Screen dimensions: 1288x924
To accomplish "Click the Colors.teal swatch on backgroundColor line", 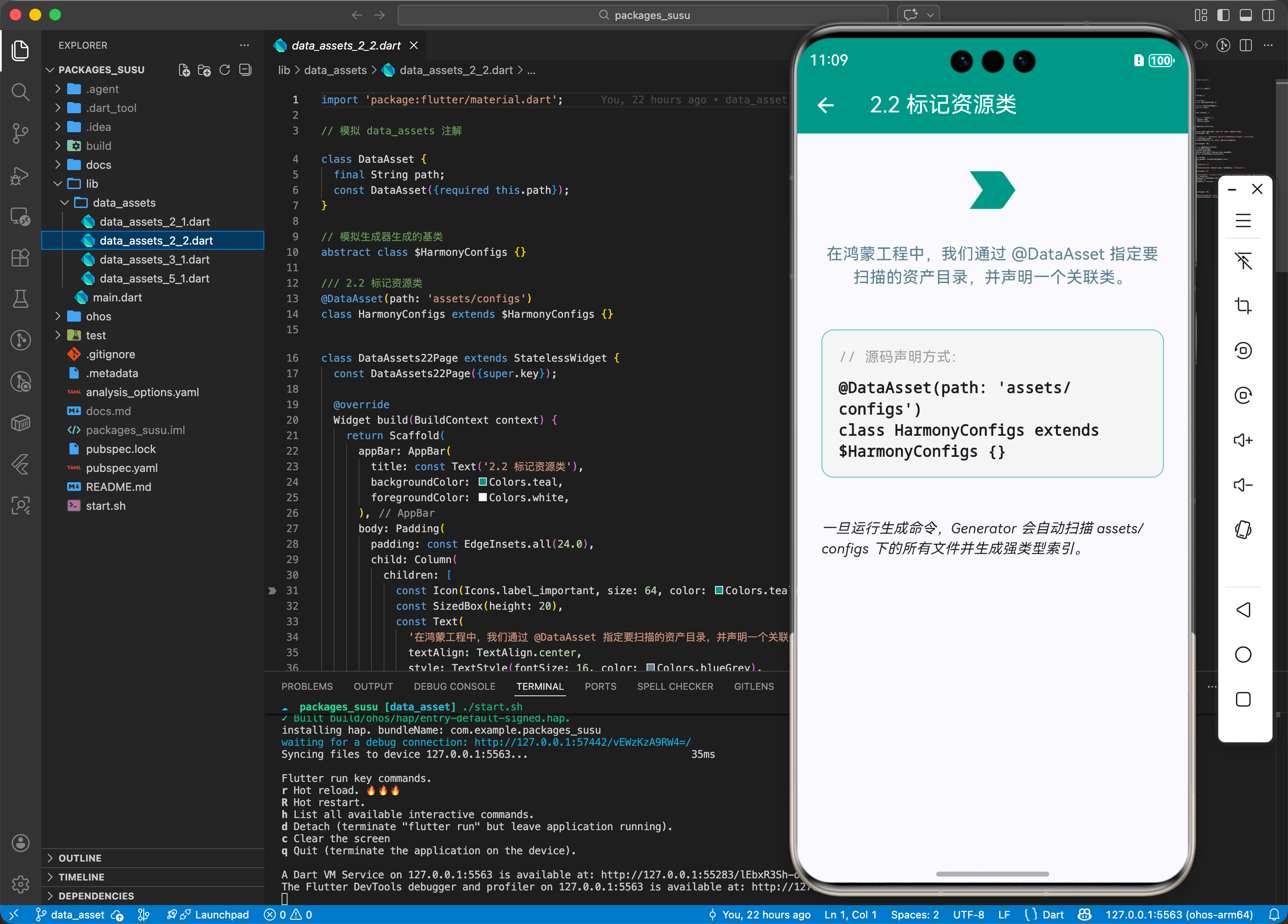I will [x=482, y=482].
